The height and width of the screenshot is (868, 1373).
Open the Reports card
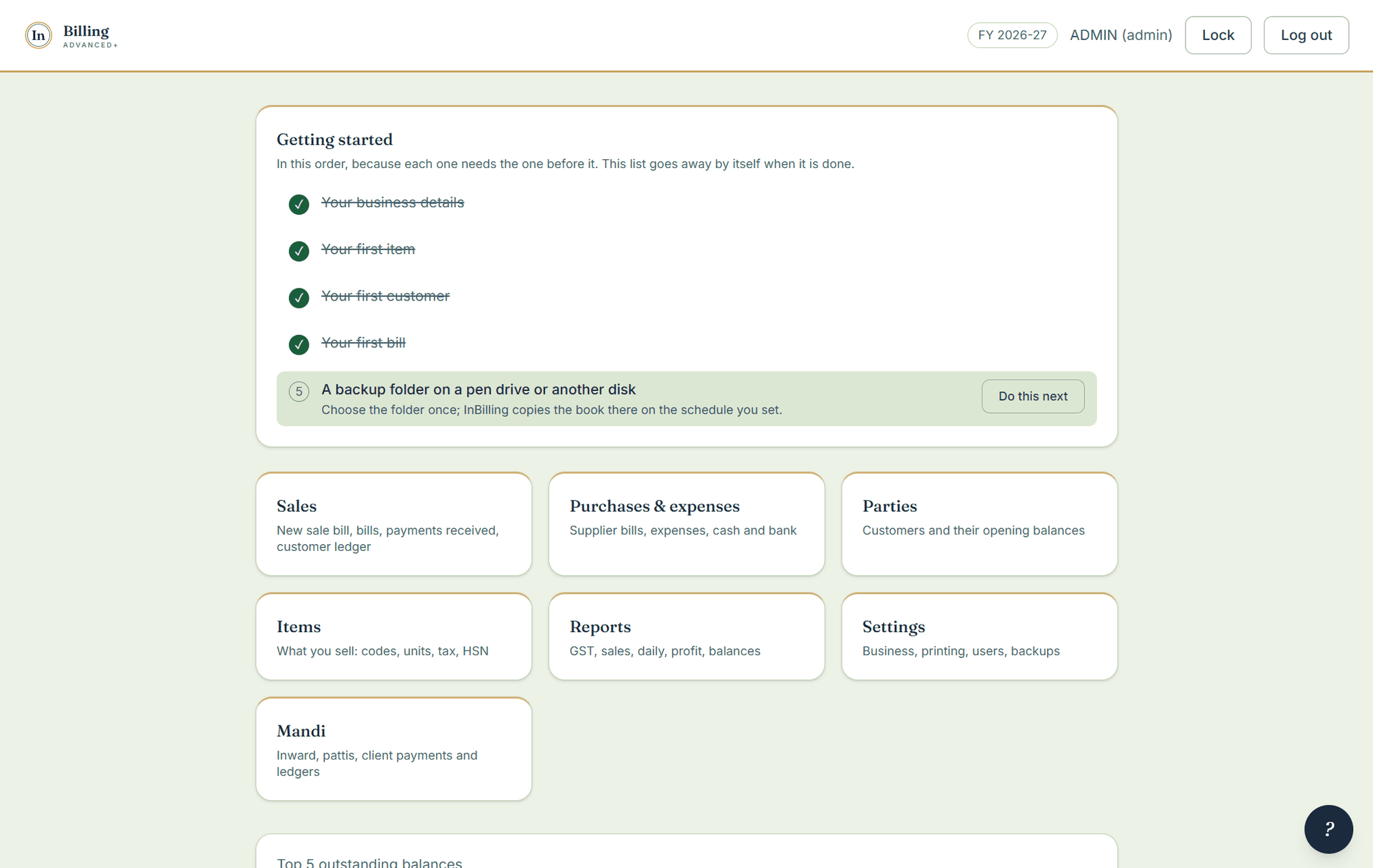tap(686, 636)
